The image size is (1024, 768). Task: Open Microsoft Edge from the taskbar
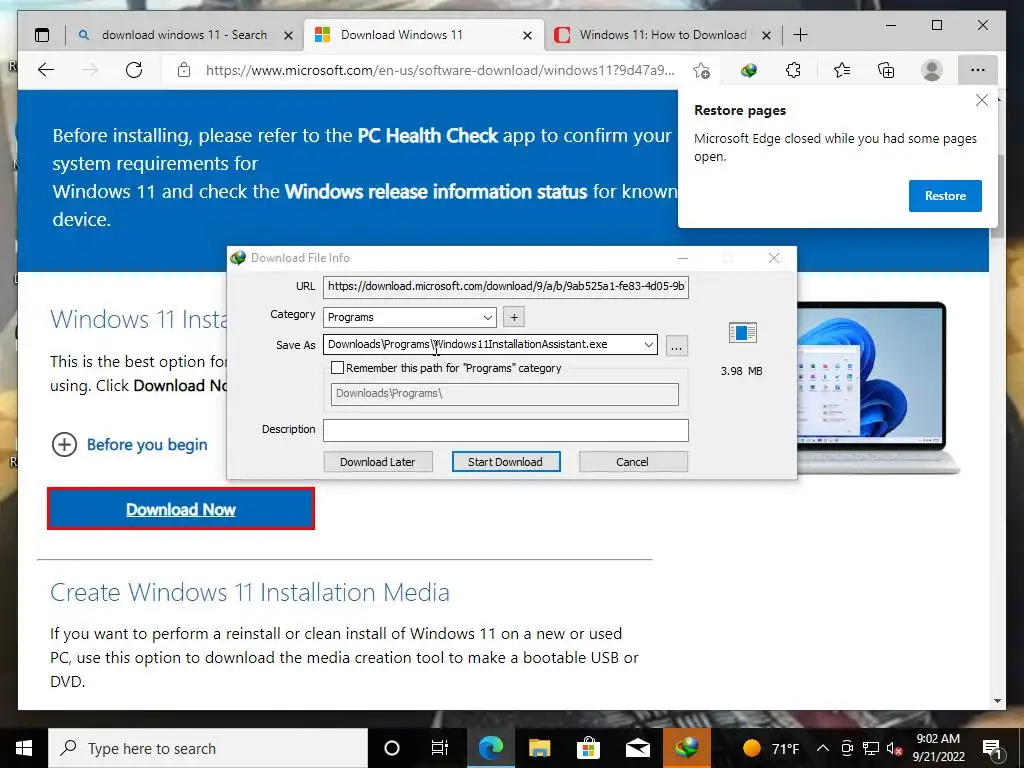point(490,748)
